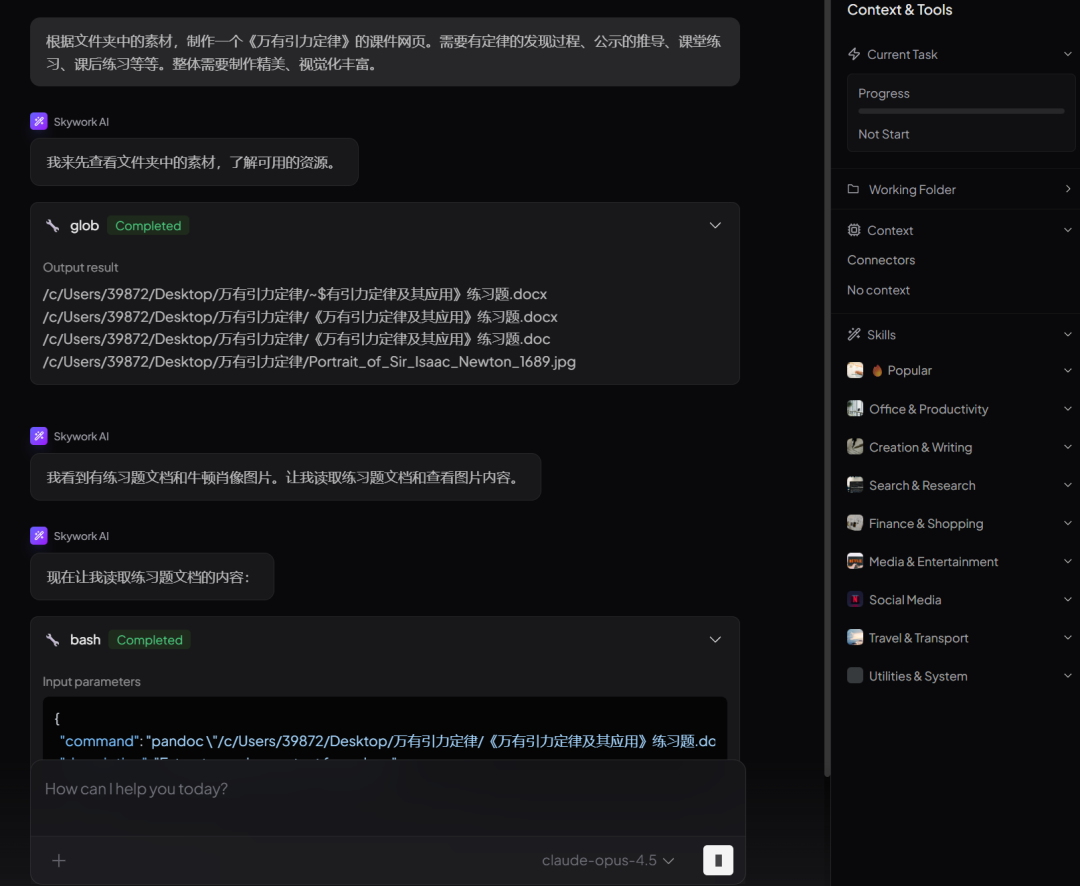Click the Context panel icon
The image size is (1080, 886).
pos(854,230)
